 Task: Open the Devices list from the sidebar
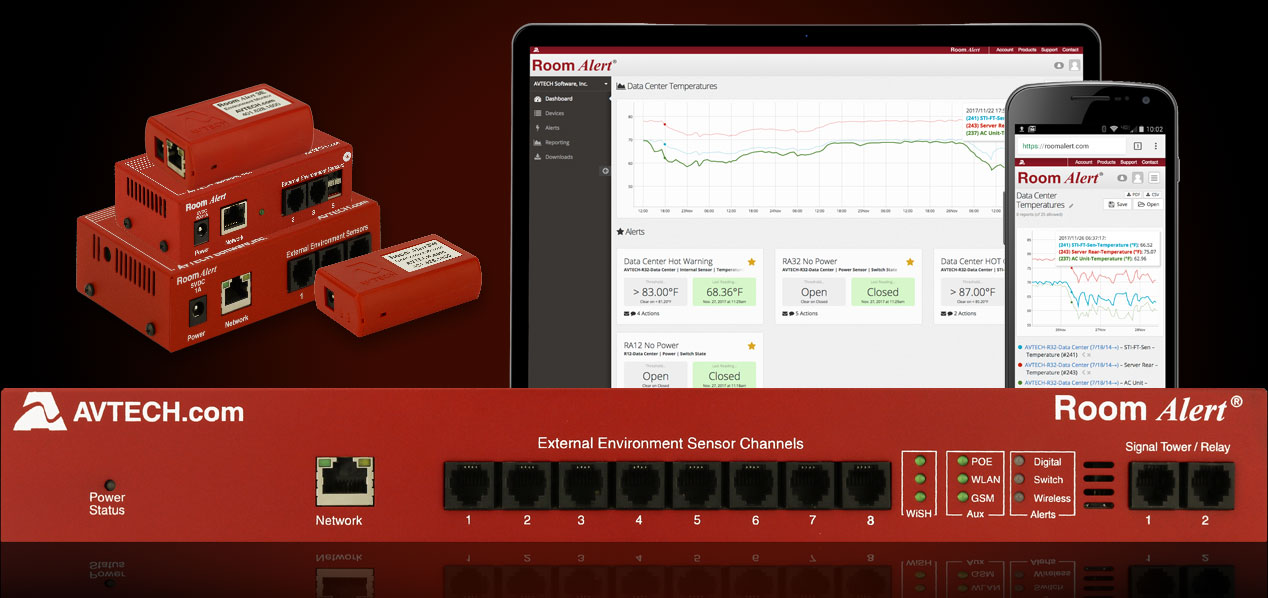point(555,113)
